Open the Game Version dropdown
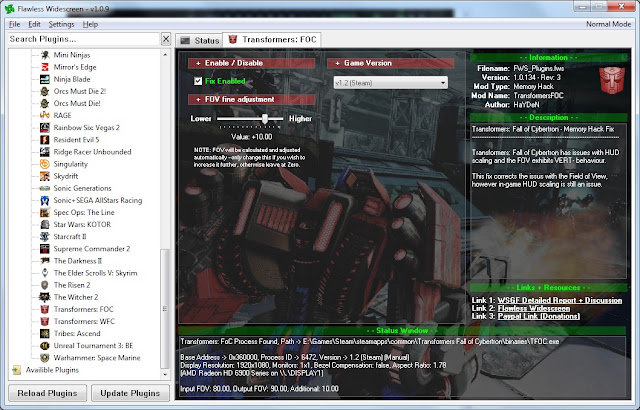The height and width of the screenshot is (410, 640). [391, 83]
